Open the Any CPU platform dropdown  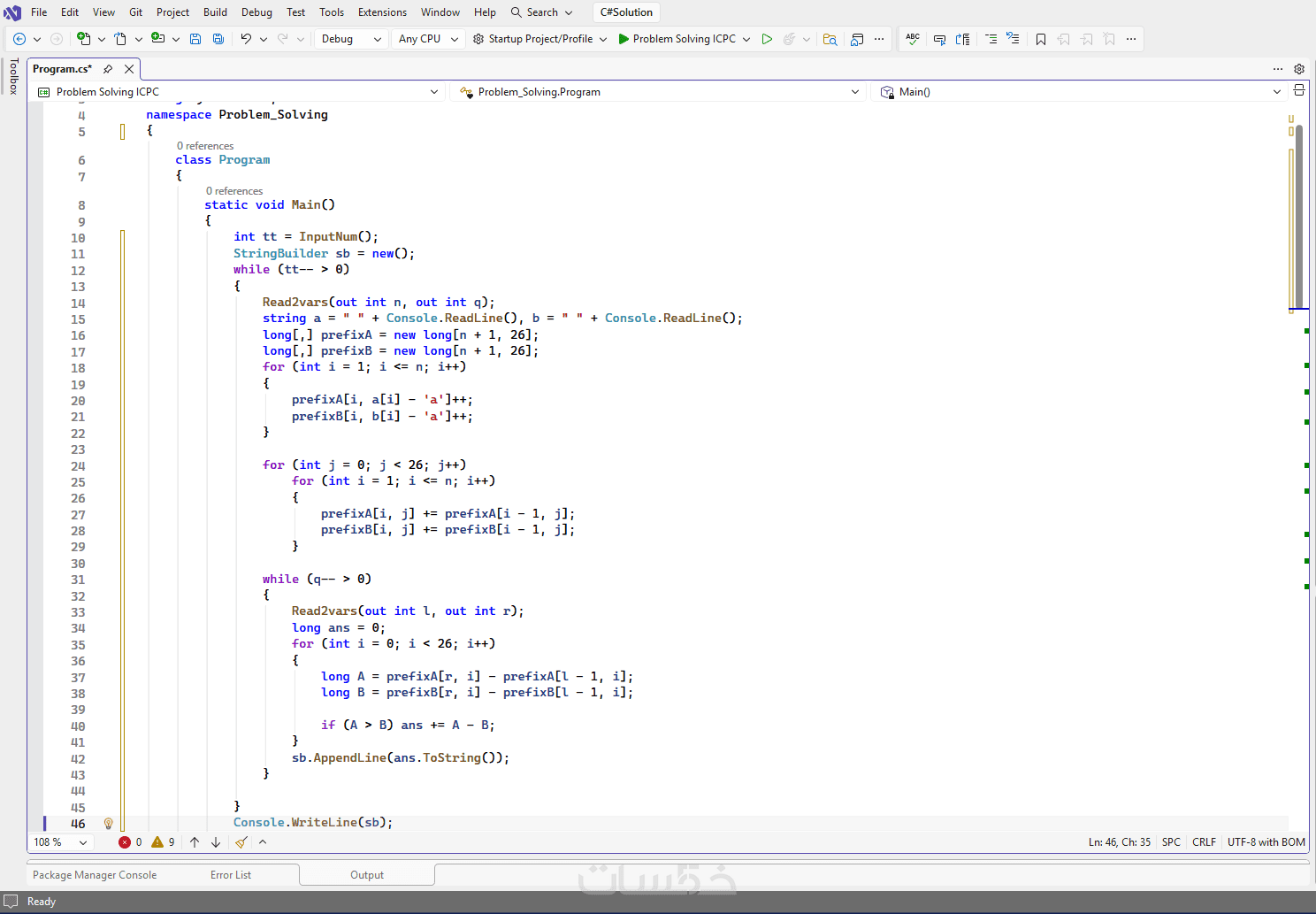tap(428, 39)
